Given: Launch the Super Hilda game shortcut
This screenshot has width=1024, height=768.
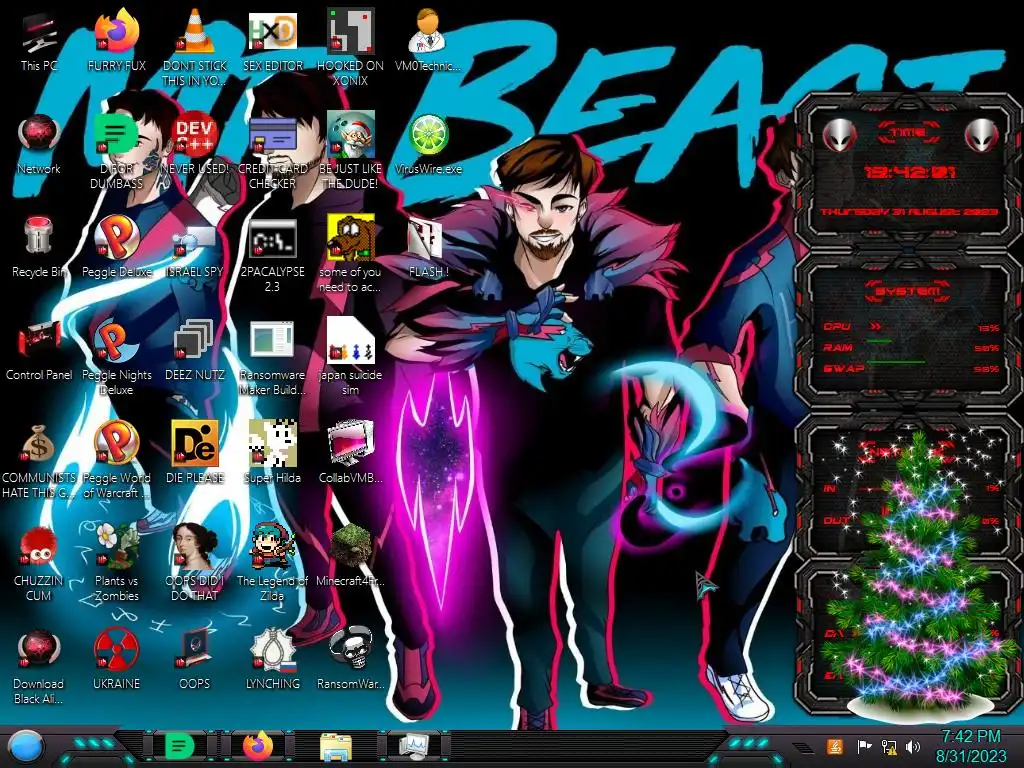Looking at the screenshot, I should click(x=273, y=454).
